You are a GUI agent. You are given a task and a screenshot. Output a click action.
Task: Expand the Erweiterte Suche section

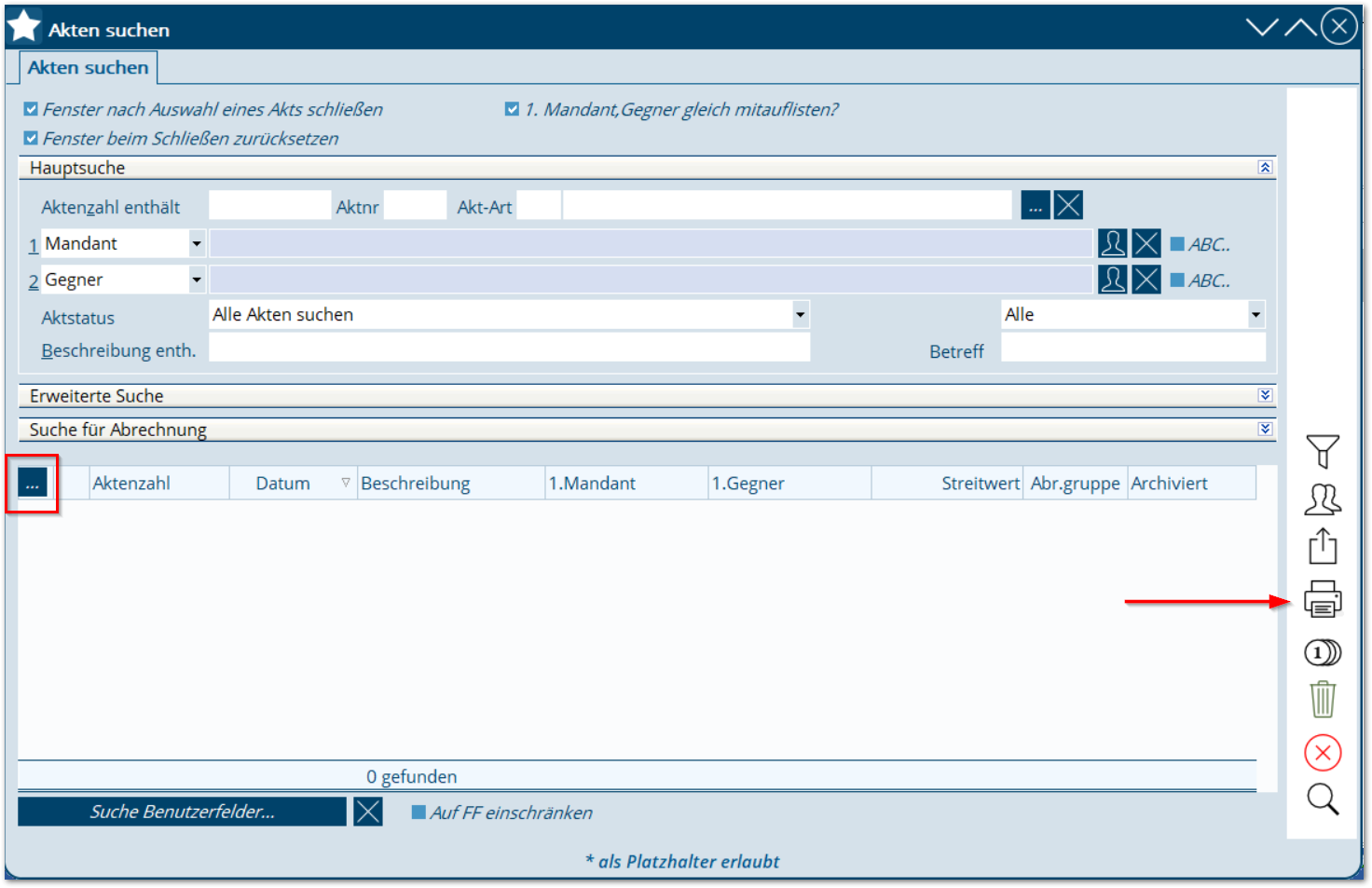(x=1265, y=395)
